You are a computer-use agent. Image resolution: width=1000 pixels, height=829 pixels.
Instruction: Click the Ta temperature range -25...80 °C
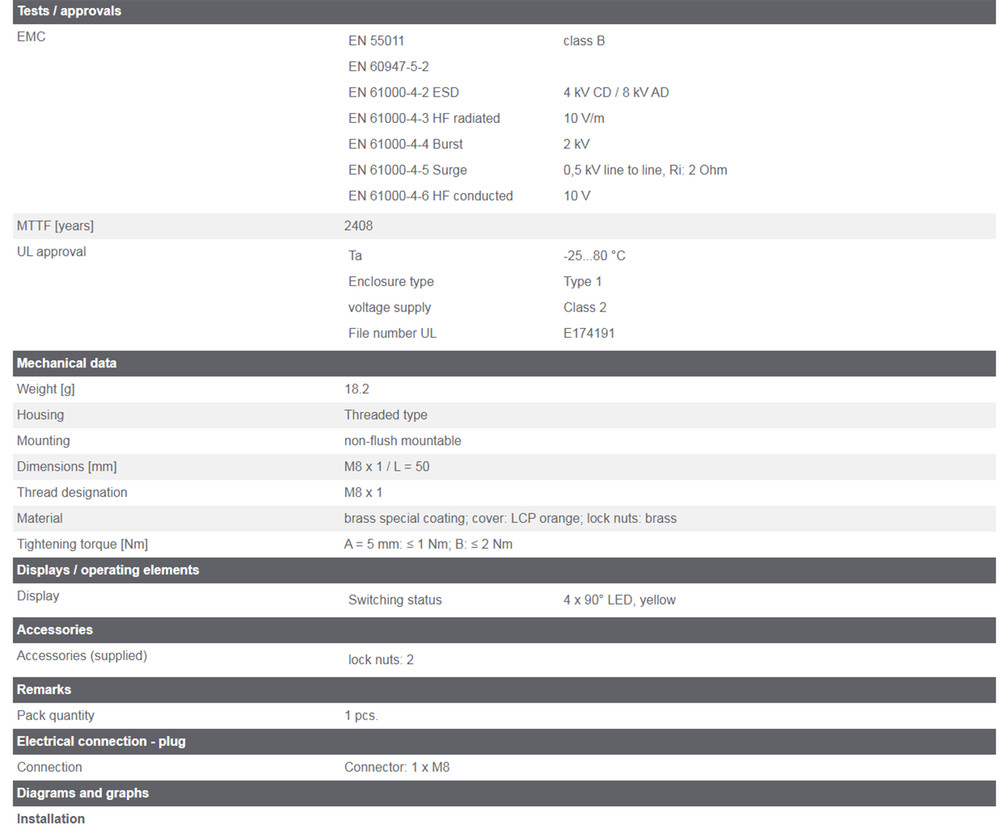click(595, 256)
